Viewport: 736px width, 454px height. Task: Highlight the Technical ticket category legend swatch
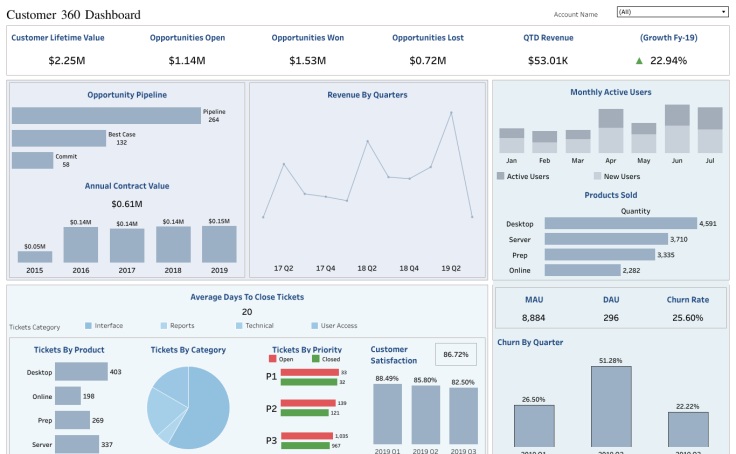coord(239,325)
